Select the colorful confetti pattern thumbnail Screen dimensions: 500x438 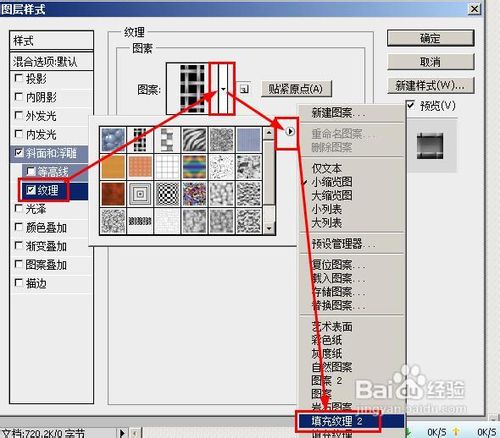pos(195,194)
